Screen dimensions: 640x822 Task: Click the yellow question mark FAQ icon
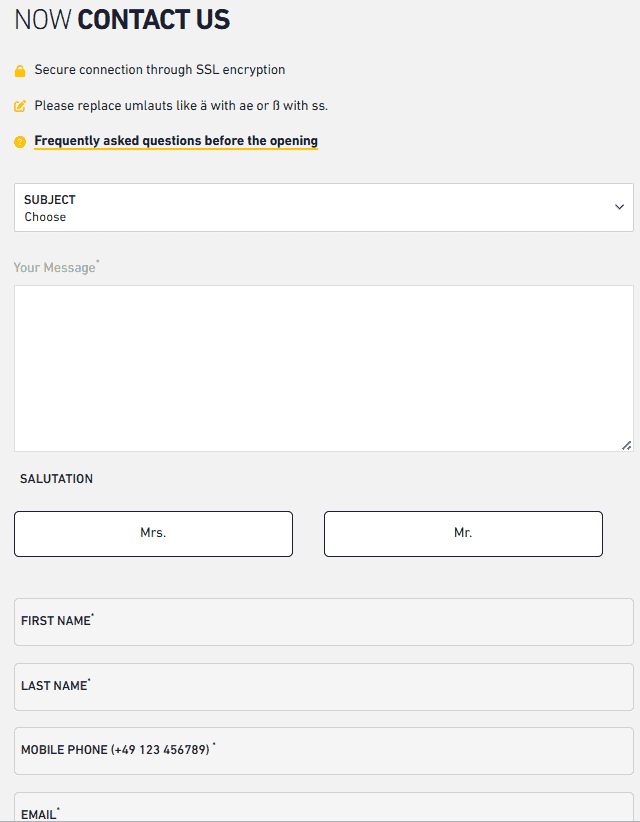click(x=19, y=141)
